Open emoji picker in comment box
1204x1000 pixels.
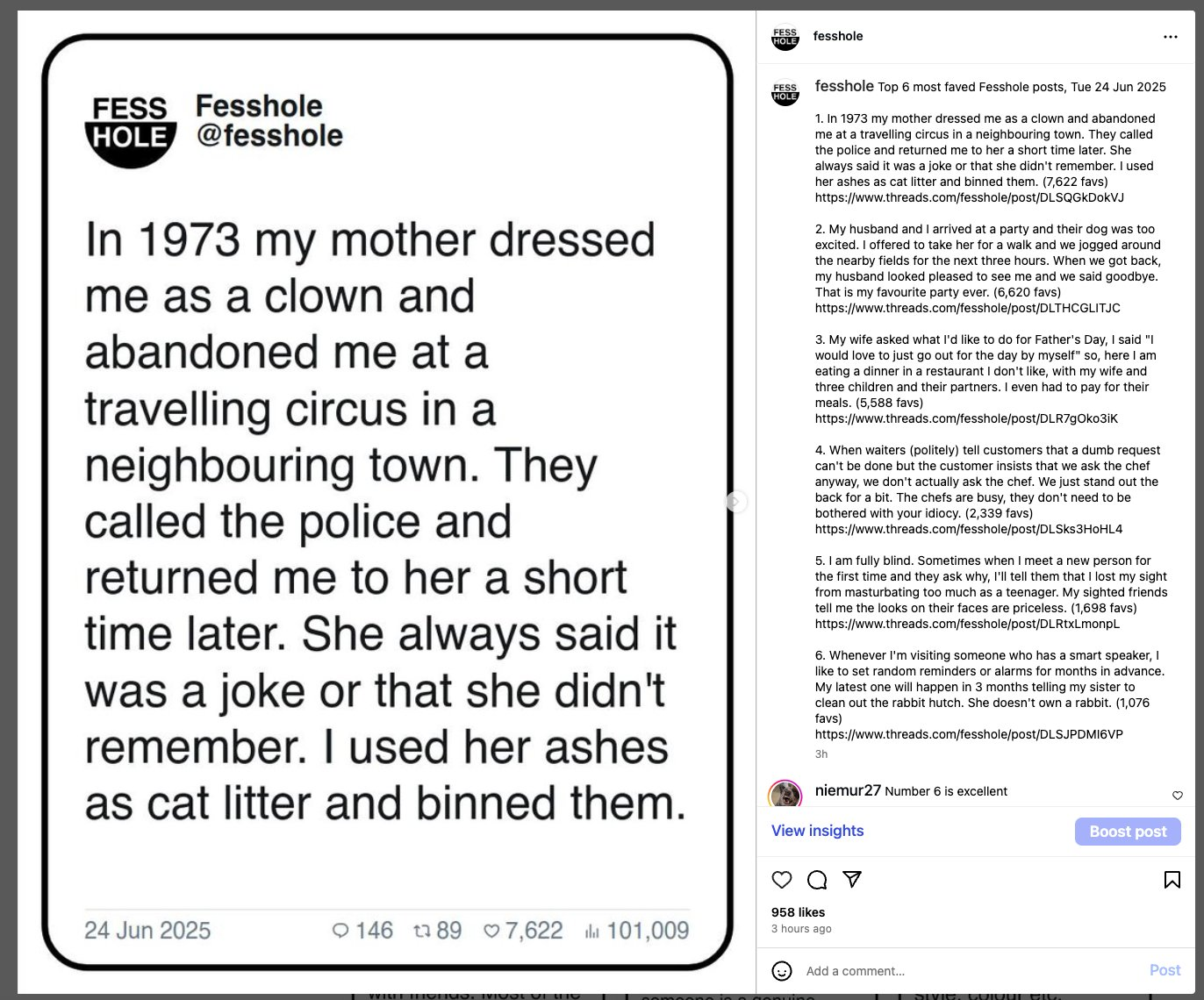[x=781, y=970]
